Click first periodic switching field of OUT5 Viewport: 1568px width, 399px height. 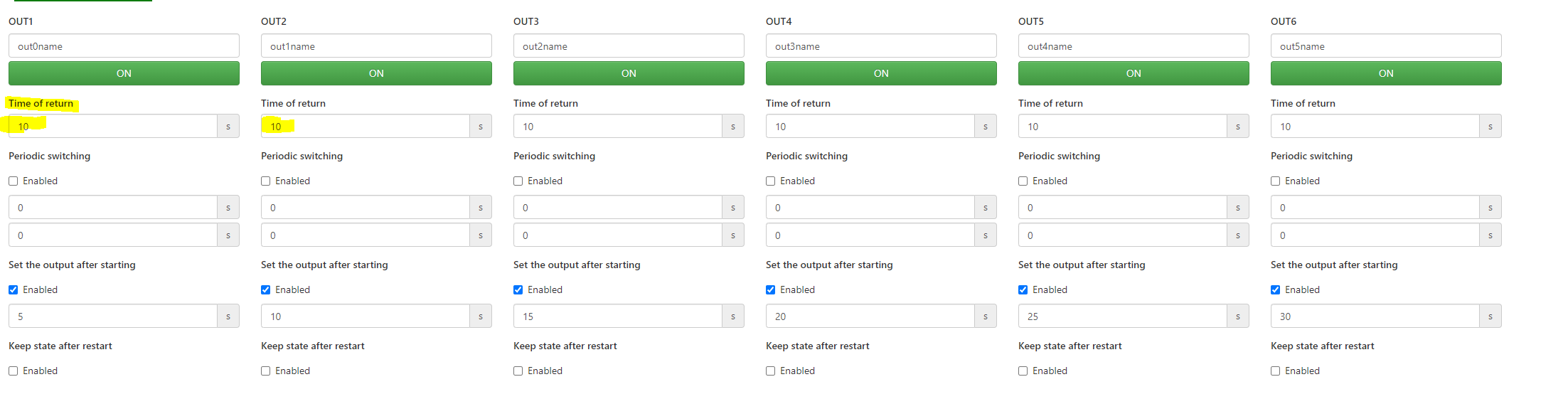(x=1122, y=208)
